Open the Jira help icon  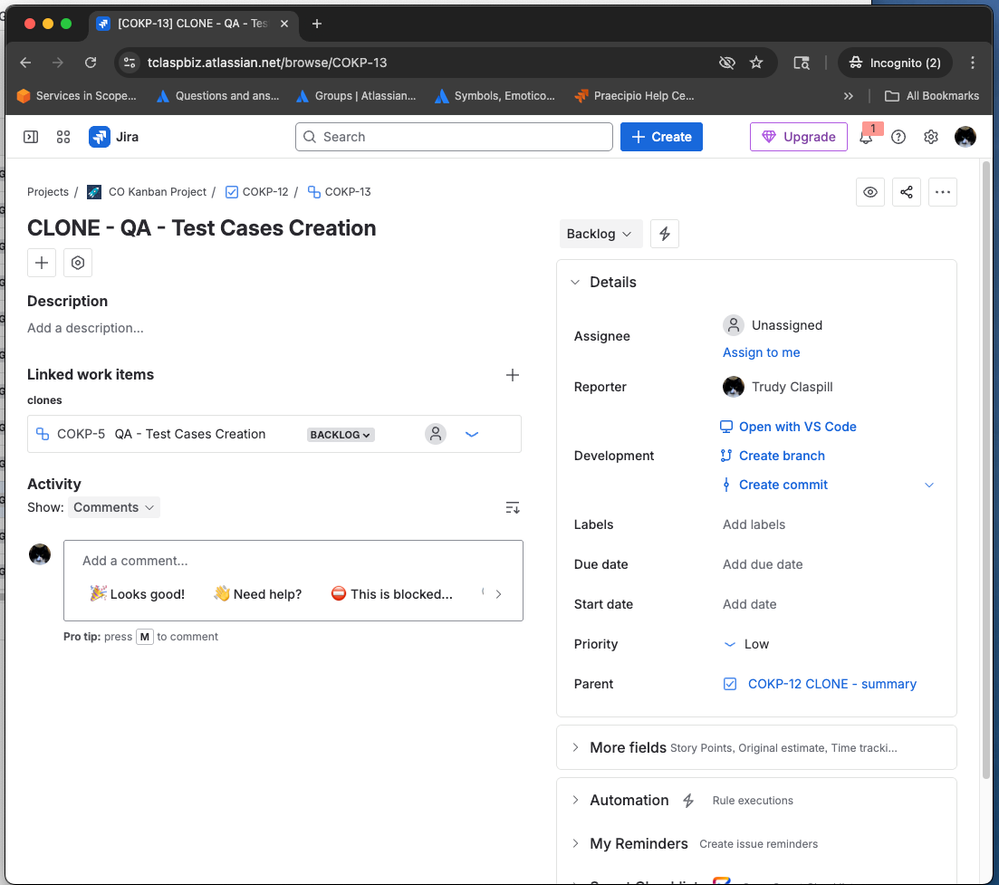[898, 137]
